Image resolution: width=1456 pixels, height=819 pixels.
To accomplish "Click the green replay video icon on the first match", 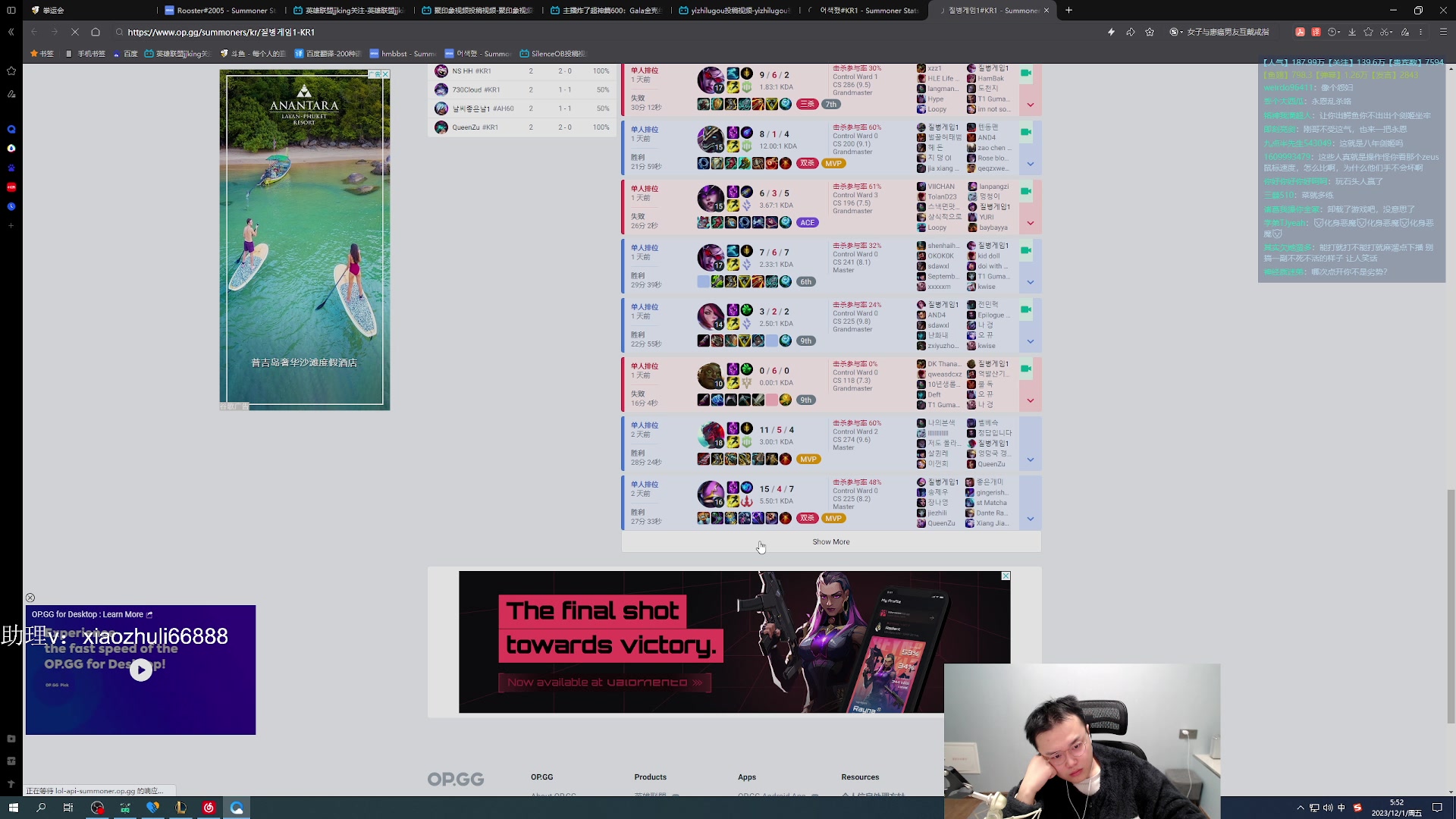I will click(1026, 73).
